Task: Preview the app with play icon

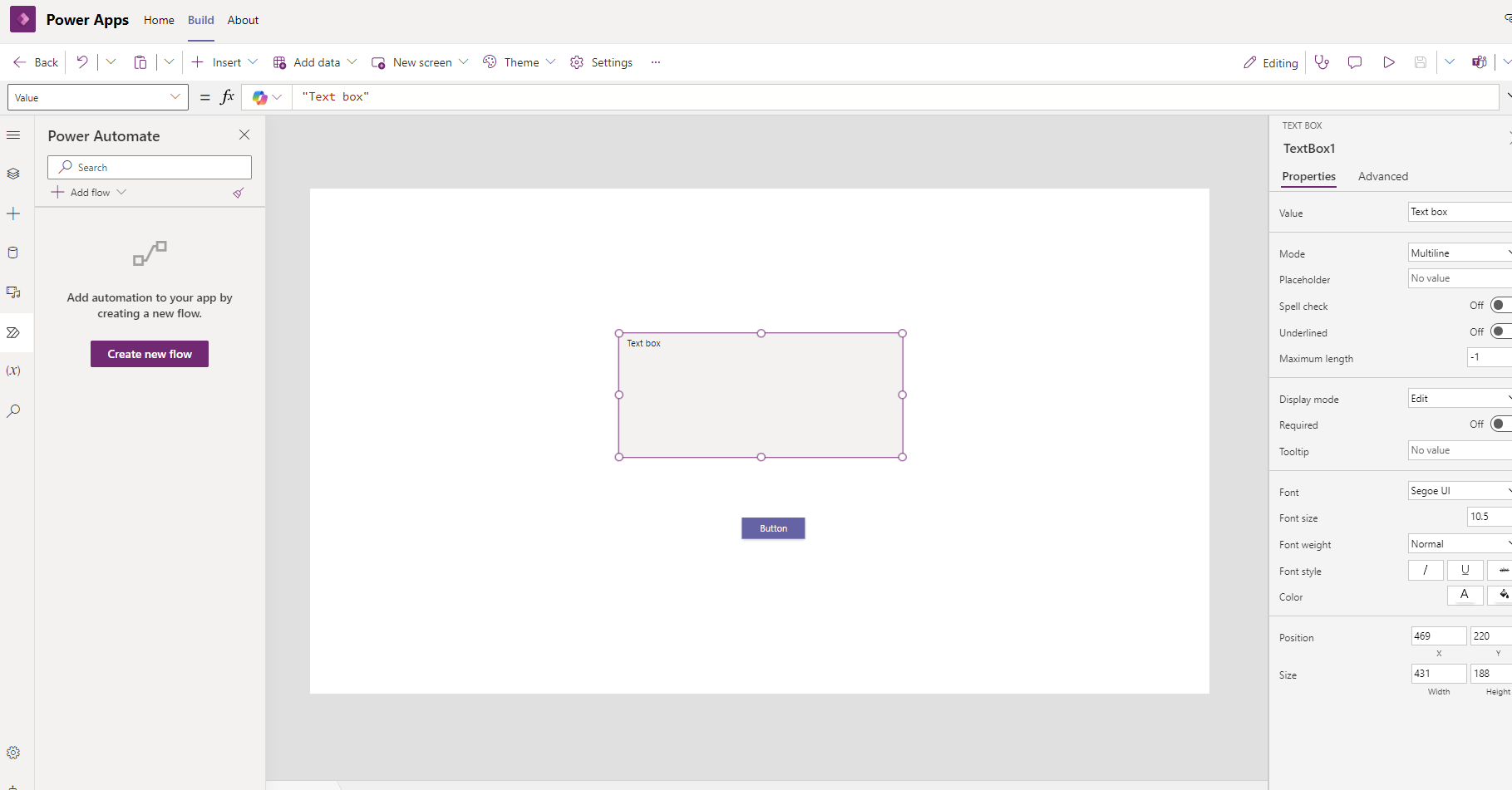Action: tap(1389, 62)
